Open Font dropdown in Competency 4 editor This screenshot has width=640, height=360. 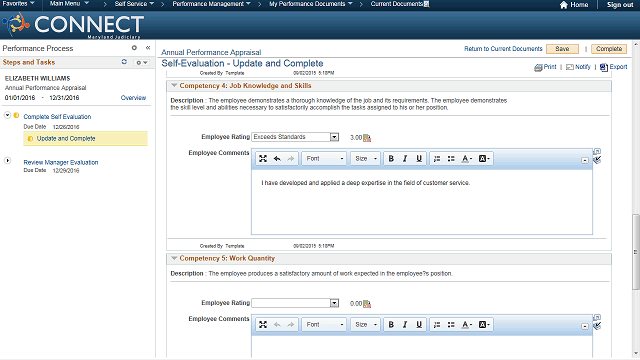pyautogui.click(x=324, y=159)
